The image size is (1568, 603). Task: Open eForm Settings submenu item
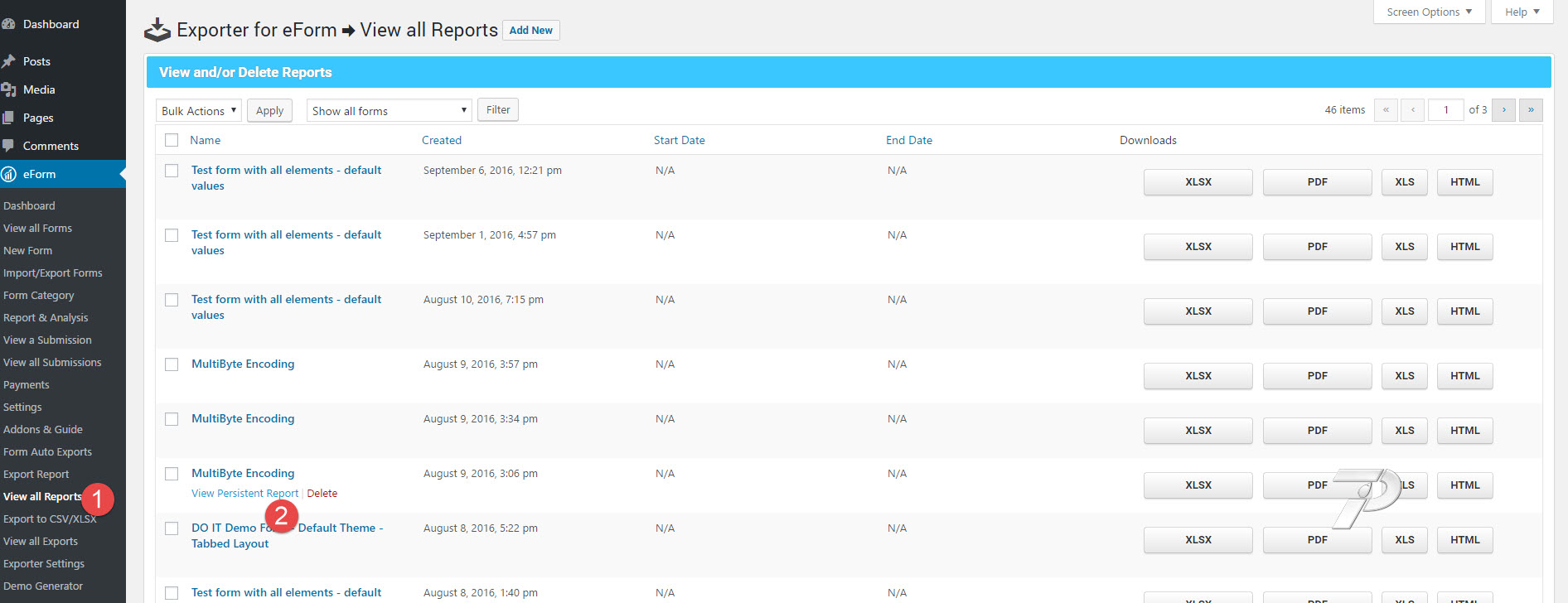[x=22, y=407]
